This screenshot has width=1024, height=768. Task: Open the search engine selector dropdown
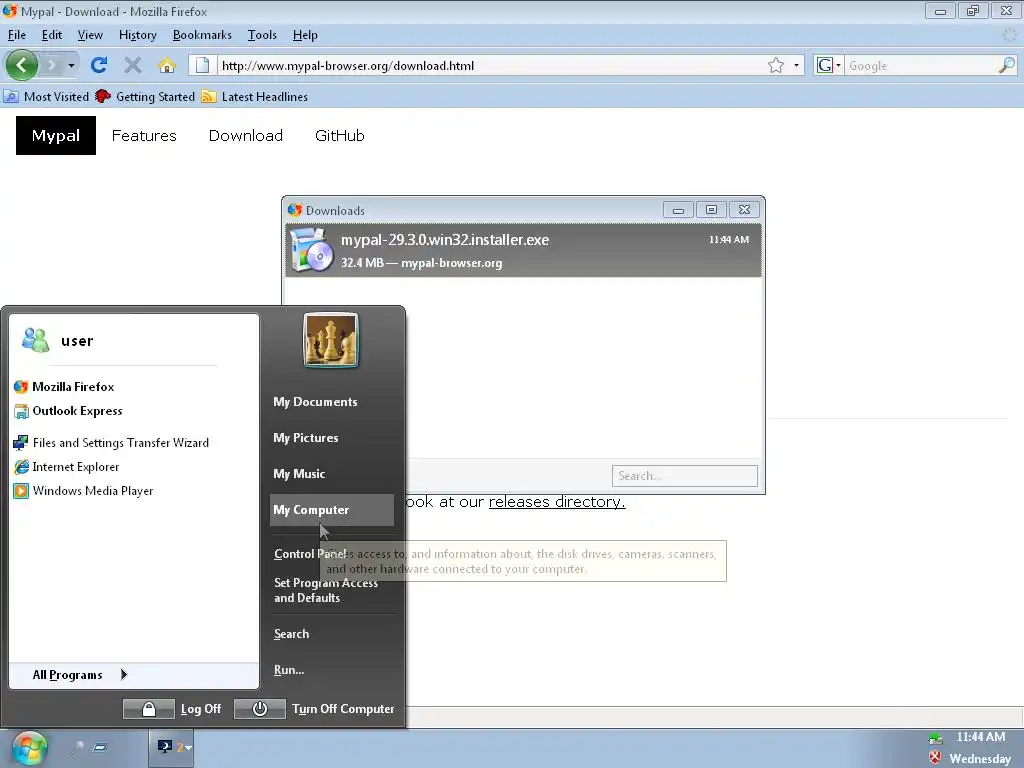click(829, 65)
